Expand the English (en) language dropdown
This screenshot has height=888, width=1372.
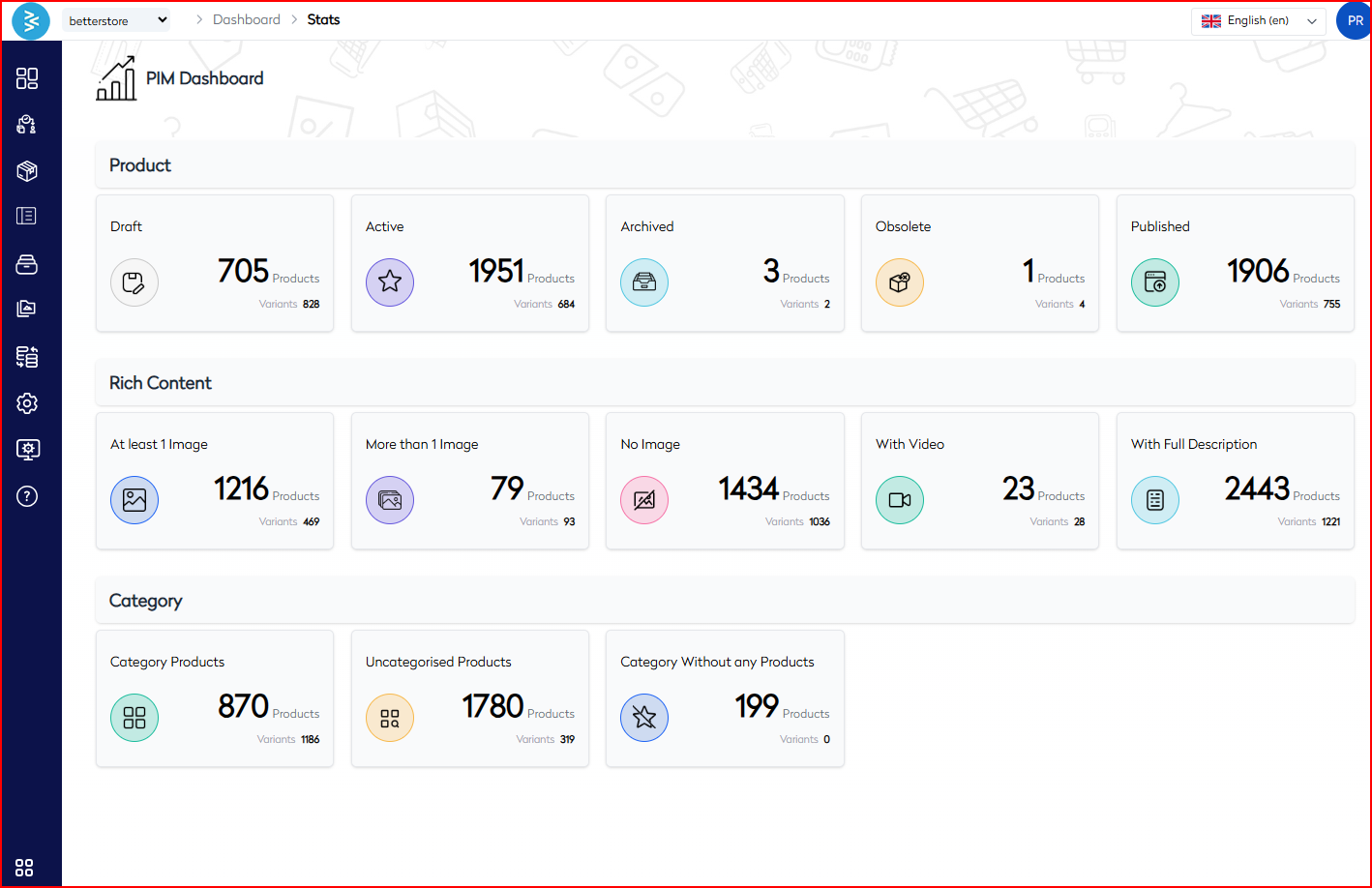(x=1258, y=20)
